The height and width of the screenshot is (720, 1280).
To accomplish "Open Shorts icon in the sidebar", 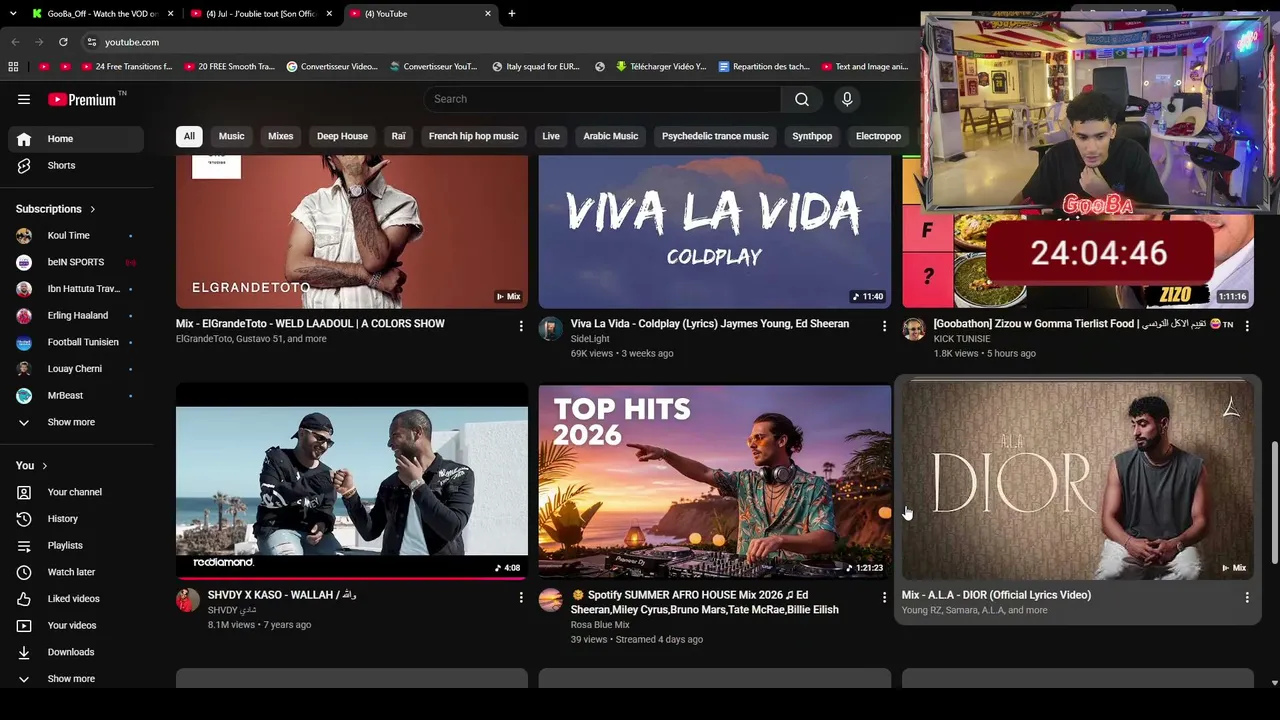I will 24,165.
